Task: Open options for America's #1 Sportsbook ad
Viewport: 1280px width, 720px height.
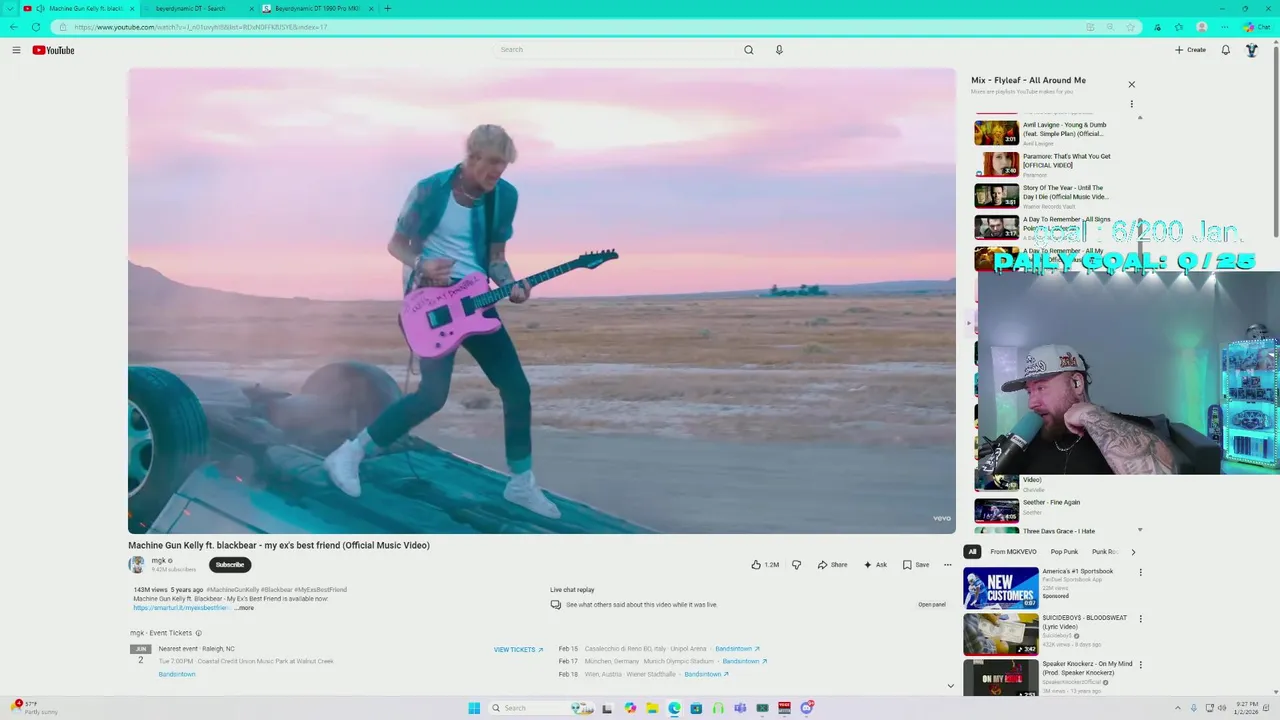Action: point(1140,573)
